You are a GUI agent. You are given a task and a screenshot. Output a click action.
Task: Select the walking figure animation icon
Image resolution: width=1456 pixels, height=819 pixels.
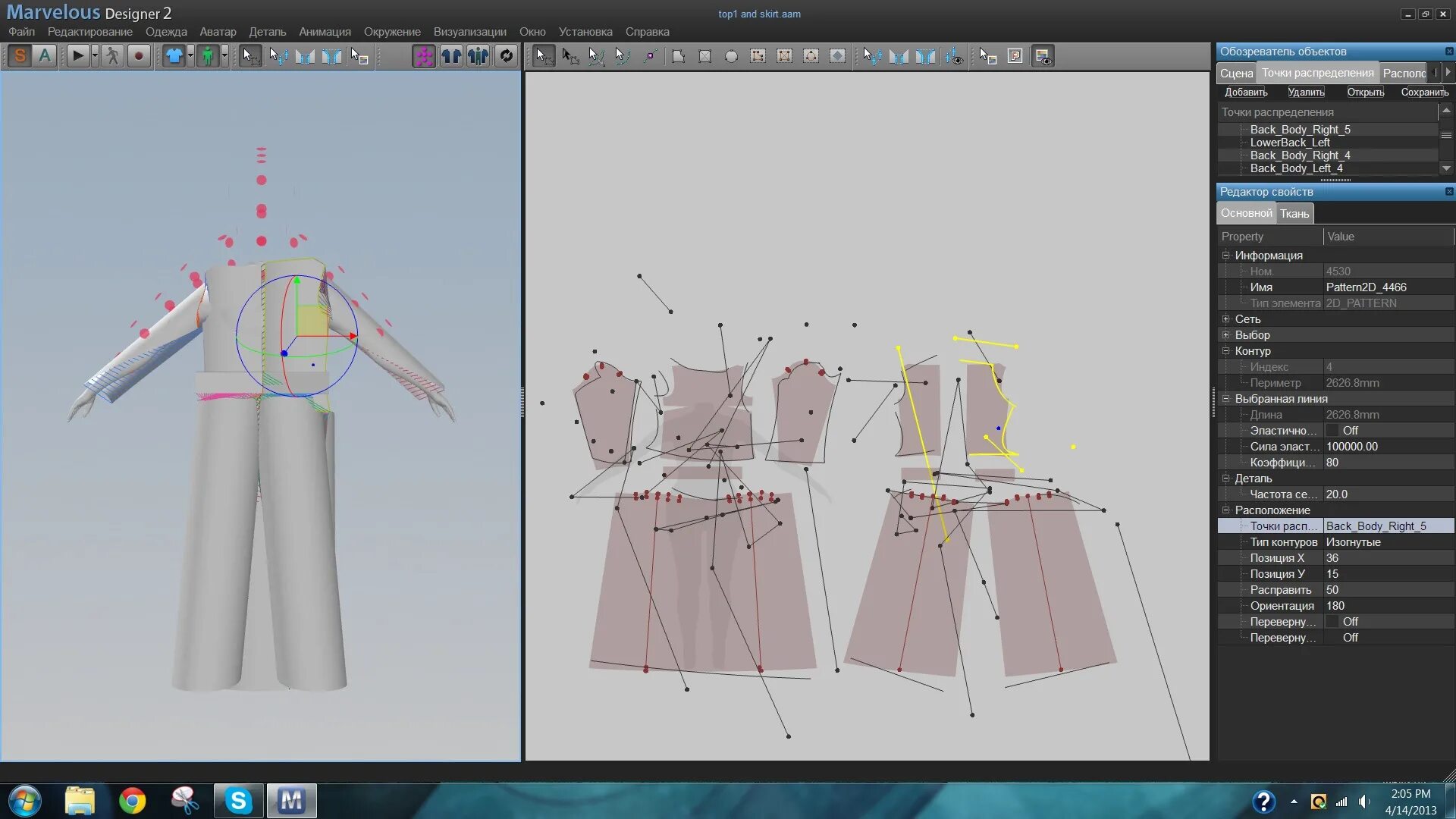(112, 55)
